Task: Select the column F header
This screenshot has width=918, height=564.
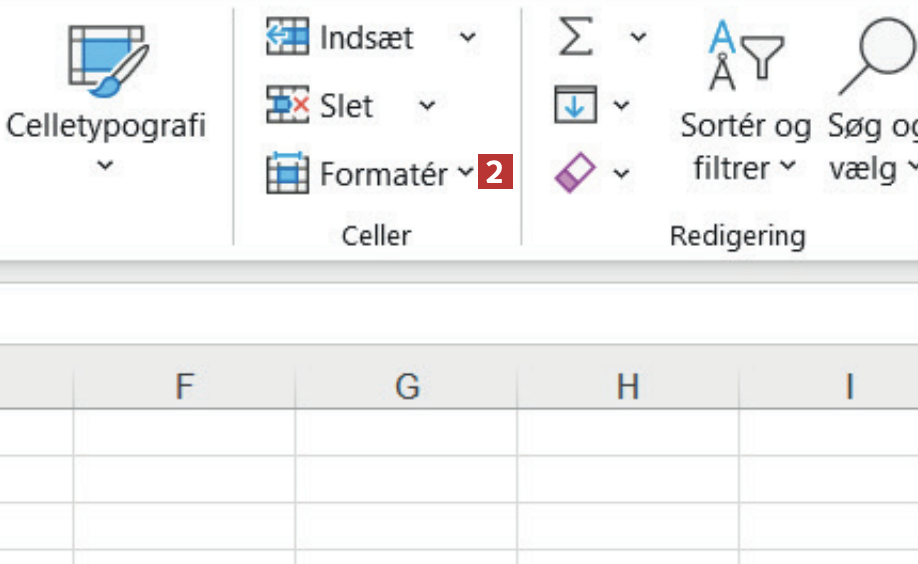Action: pyautogui.click(x=184, y=386)
